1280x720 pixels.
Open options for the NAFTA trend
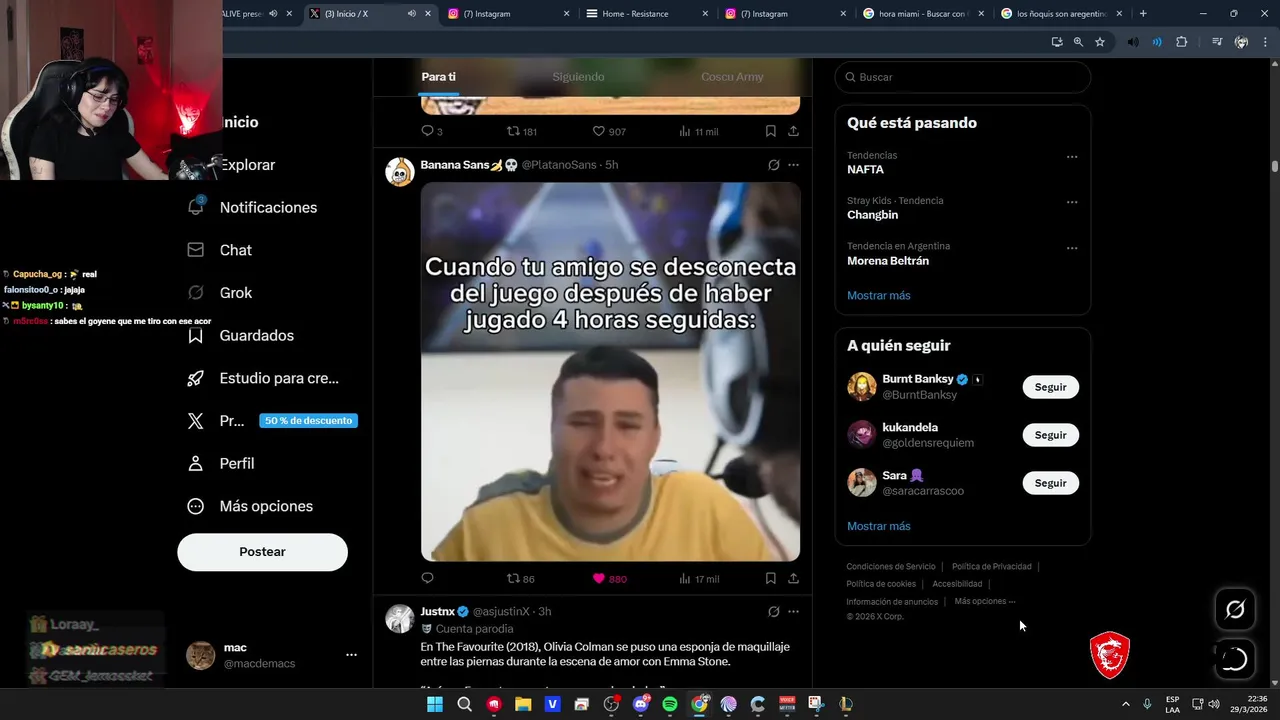point(1071,157)
